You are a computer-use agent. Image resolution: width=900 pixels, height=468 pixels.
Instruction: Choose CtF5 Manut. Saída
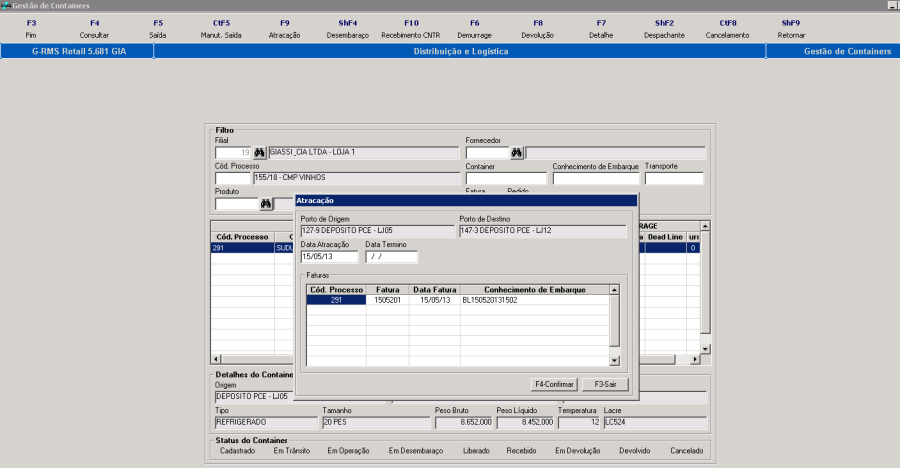click(221, 29)
